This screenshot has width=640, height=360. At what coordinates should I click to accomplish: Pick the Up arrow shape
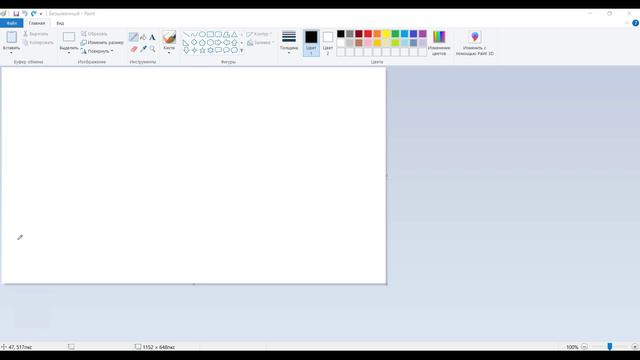[x=234, y=42]
